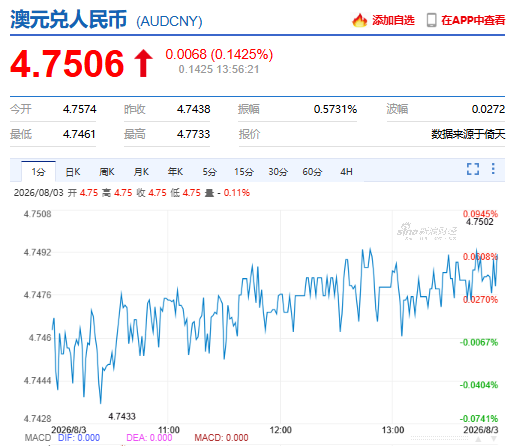This screenshot has width=511, height=446.
Task: Select the 年K chart period
Action: pyautogui.click(x=175, y=172)
